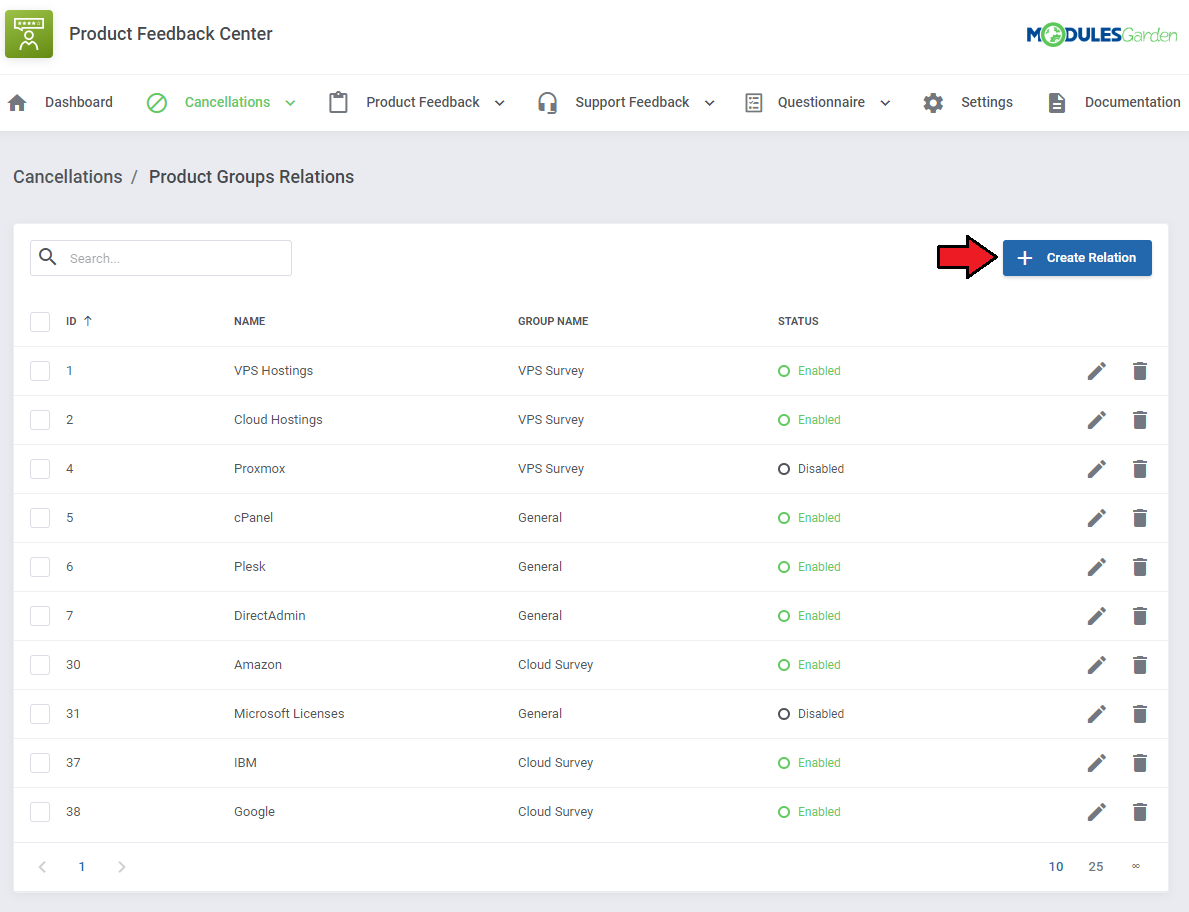This screenshot has width=1189, height=912.
Task: Show 10 entries per page
Action: pos(1056,867)
